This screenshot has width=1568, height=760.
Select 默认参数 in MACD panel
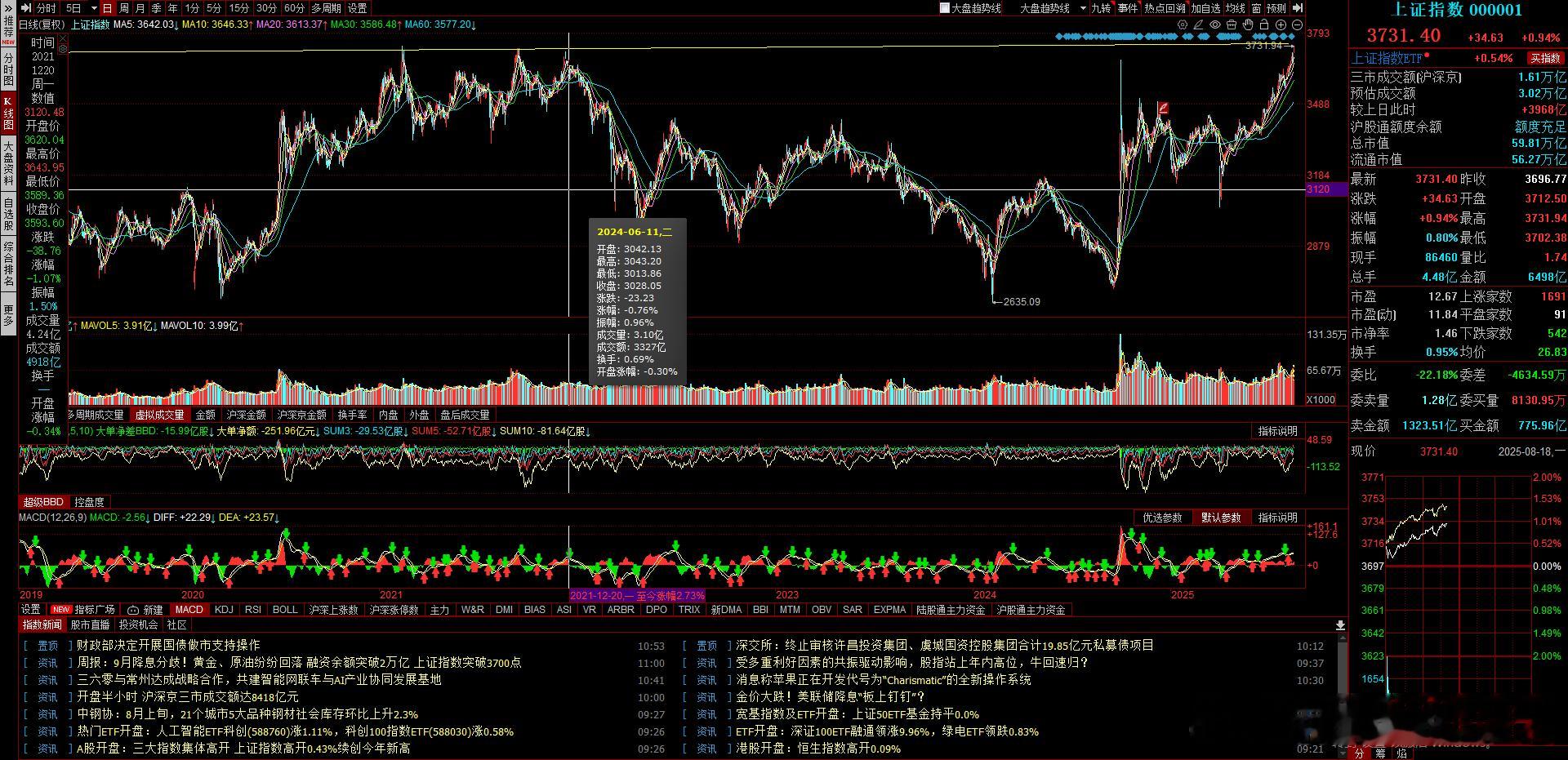click(x=1221, y=518)
